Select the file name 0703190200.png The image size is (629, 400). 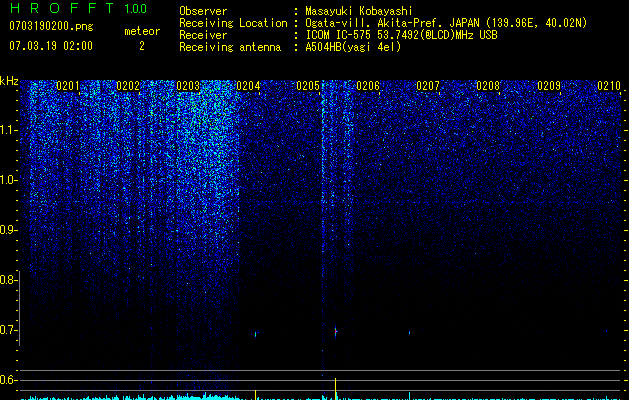(51, 26)
